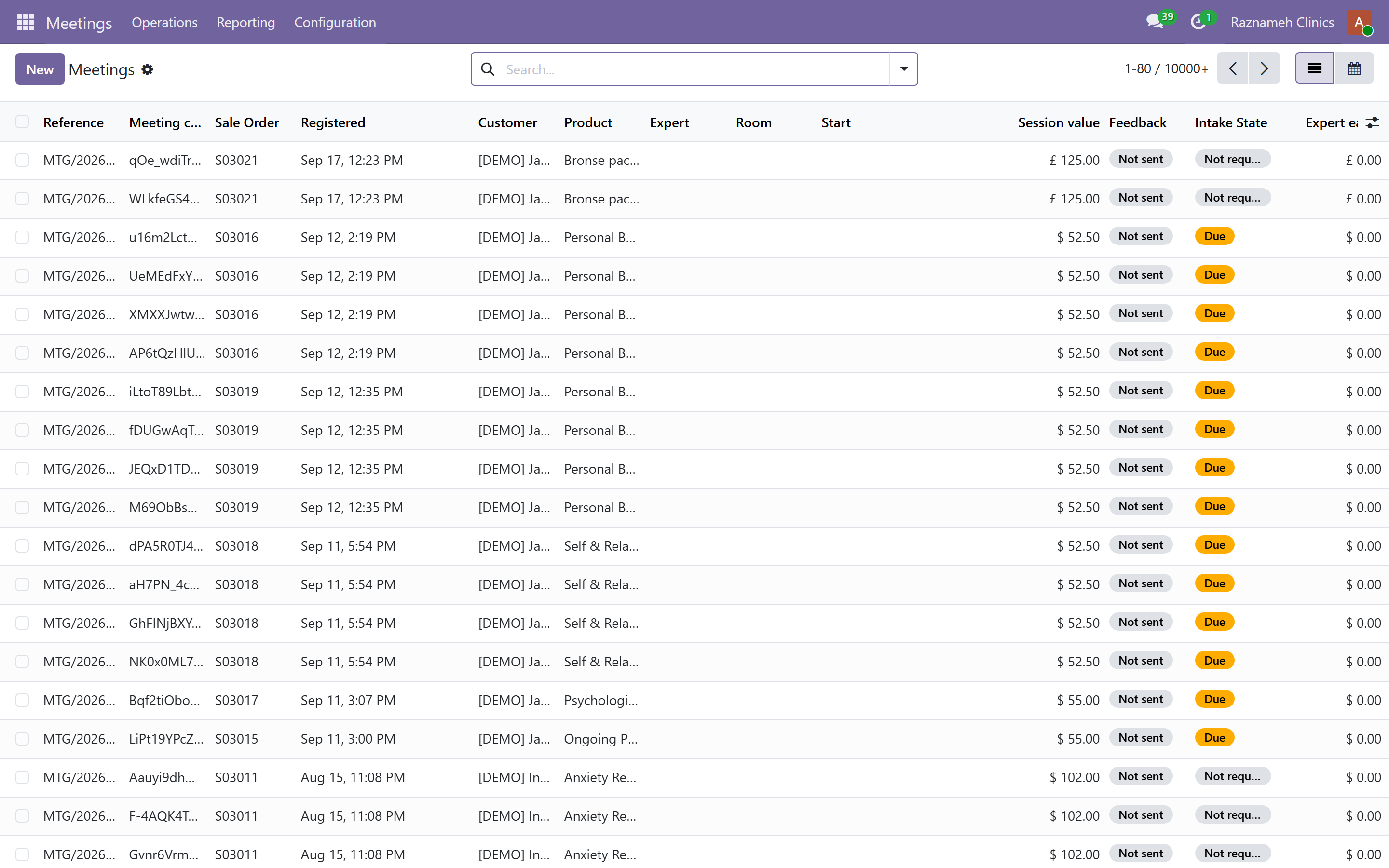
Task: Sort by the Reference column header
Action: [73, 122]
